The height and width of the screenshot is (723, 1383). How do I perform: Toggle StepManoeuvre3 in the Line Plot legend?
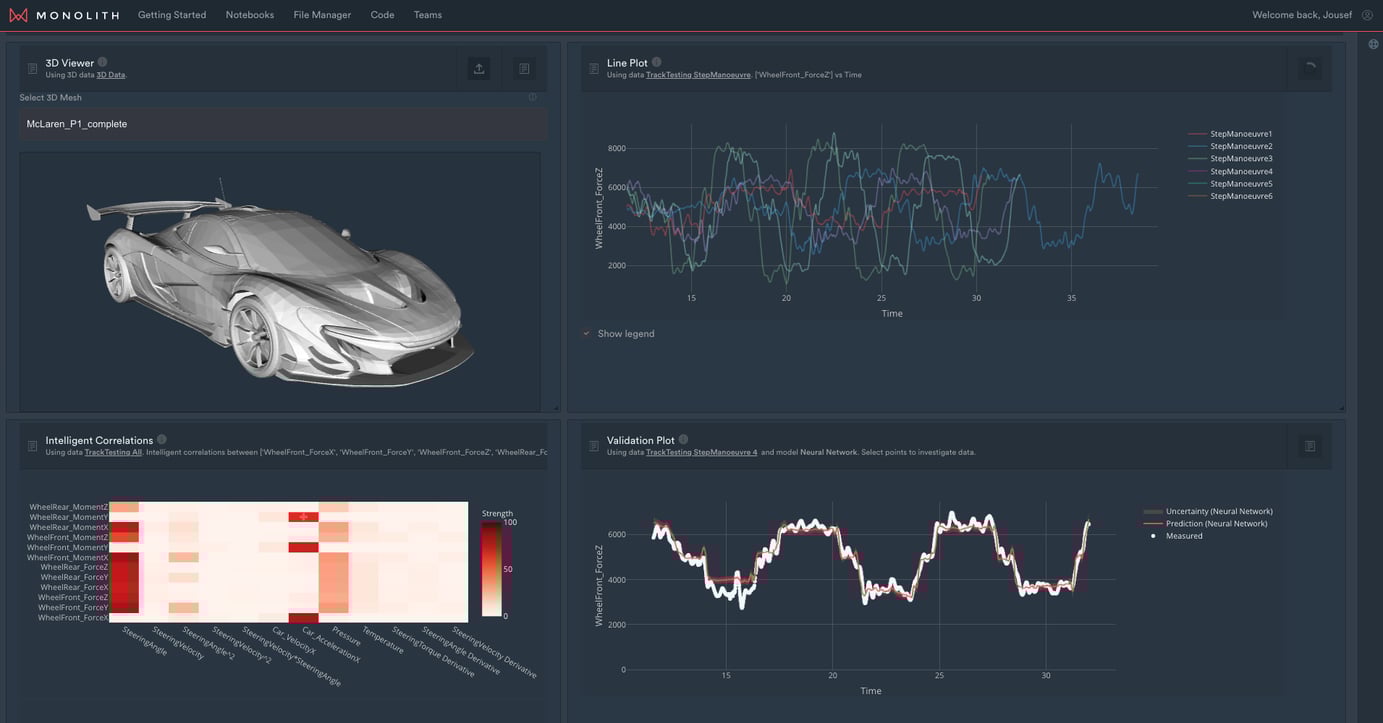1240,157
